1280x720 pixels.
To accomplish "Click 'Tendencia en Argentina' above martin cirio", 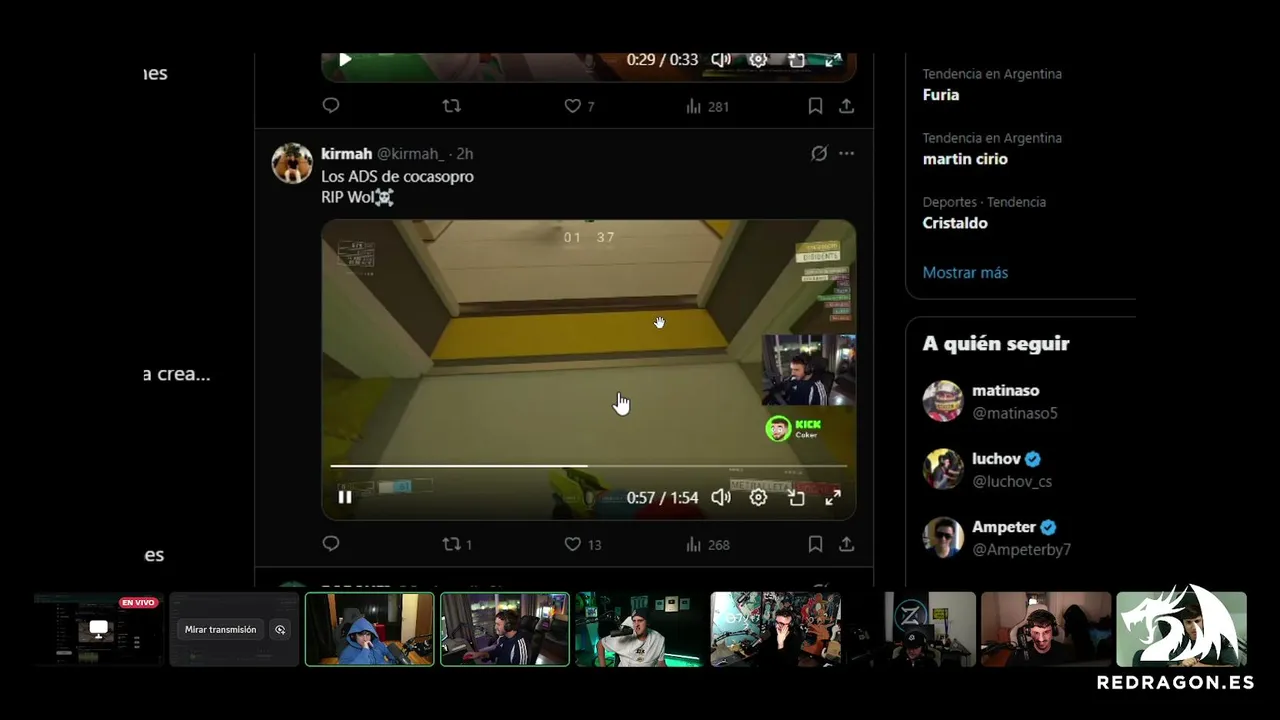I will pos(992,138).
